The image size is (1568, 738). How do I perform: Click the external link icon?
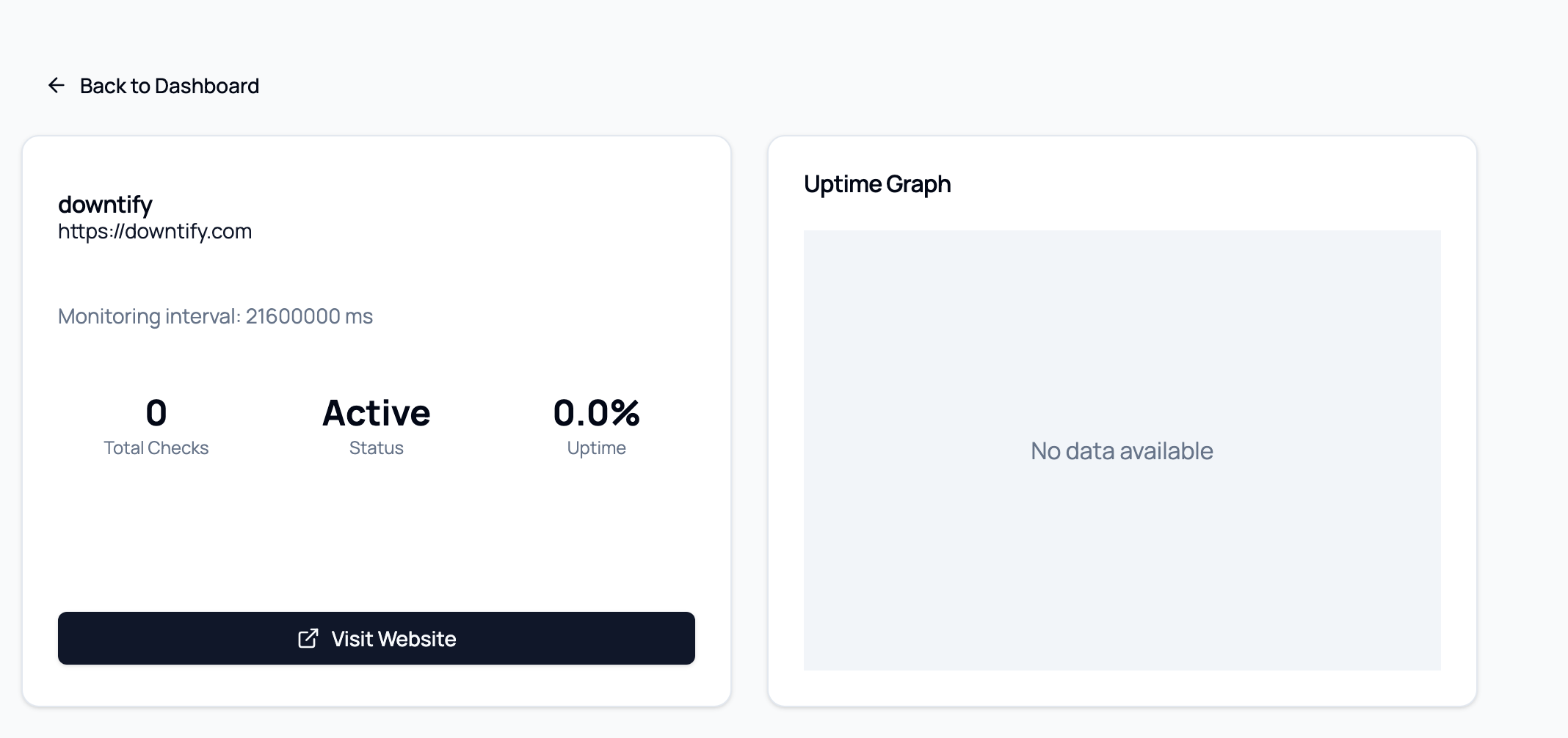(x=308, y=639)
